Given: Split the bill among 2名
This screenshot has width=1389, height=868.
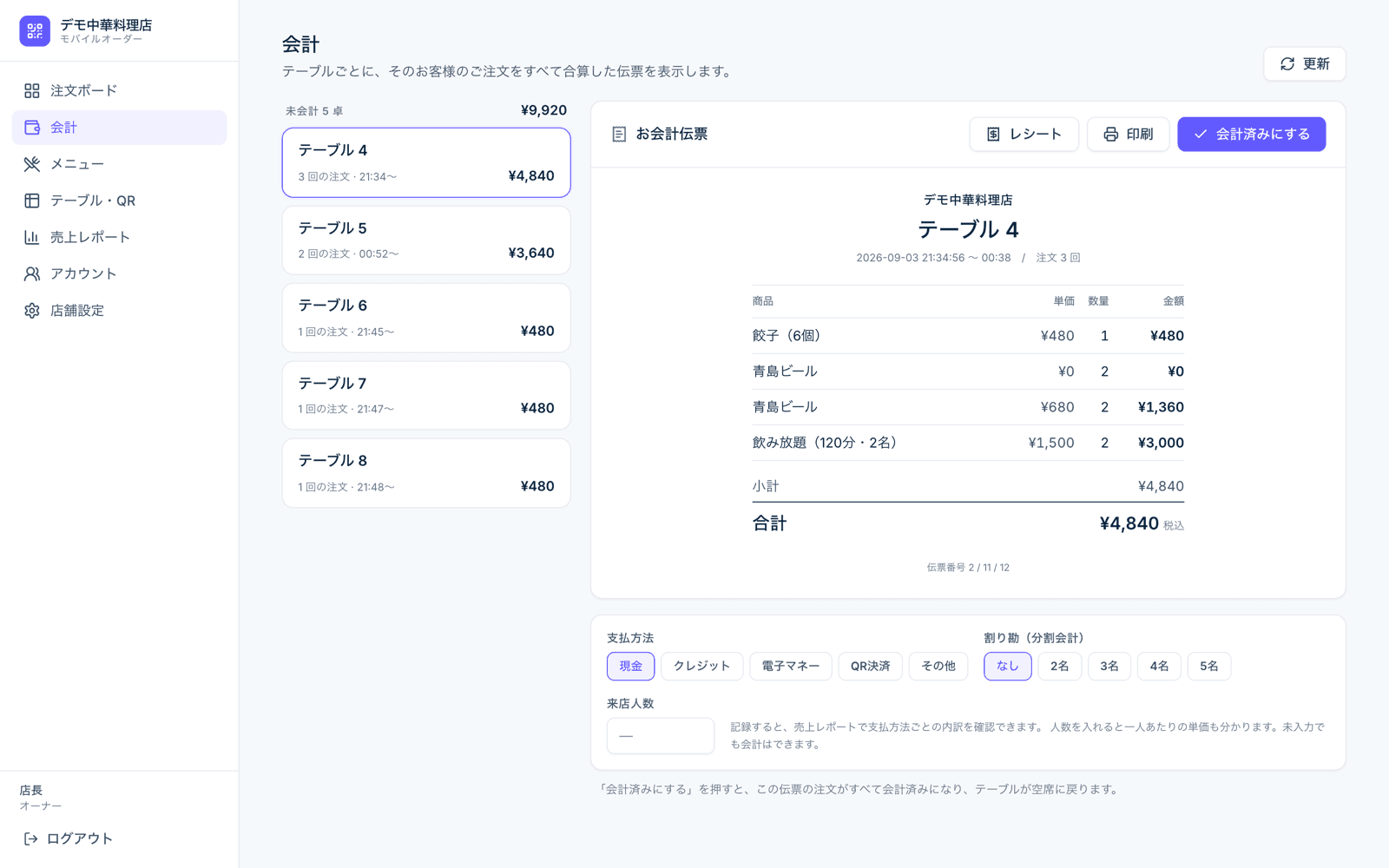Looking at the screenshot, I should 1059,666.
